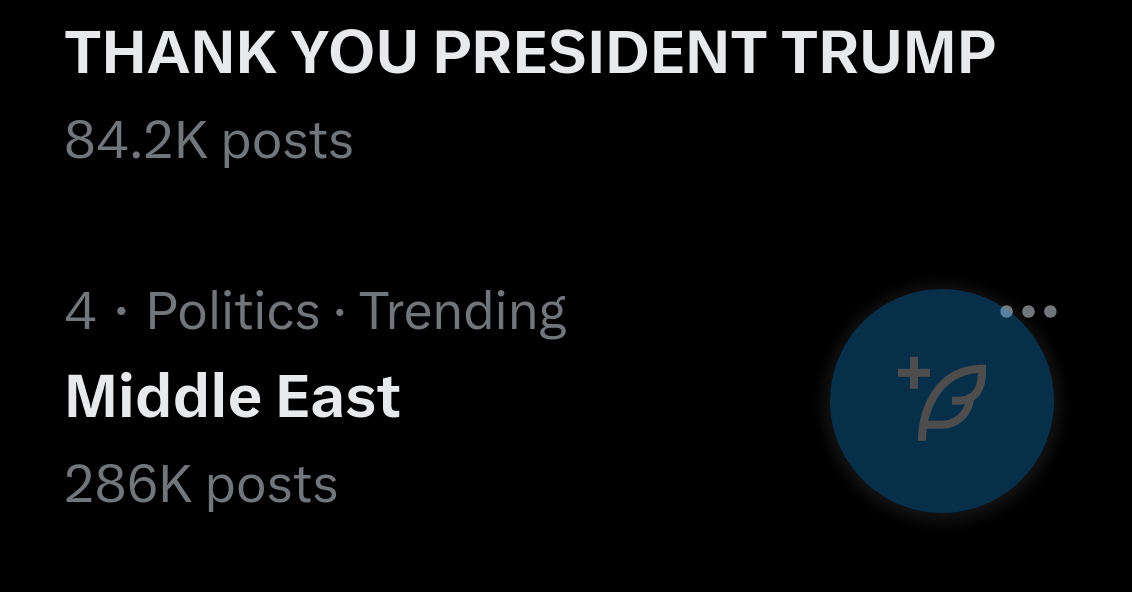Tap THANK YOU at the start of the trend
The width and height of the screenshot is (1132, 592).
[x=242, y=52]
